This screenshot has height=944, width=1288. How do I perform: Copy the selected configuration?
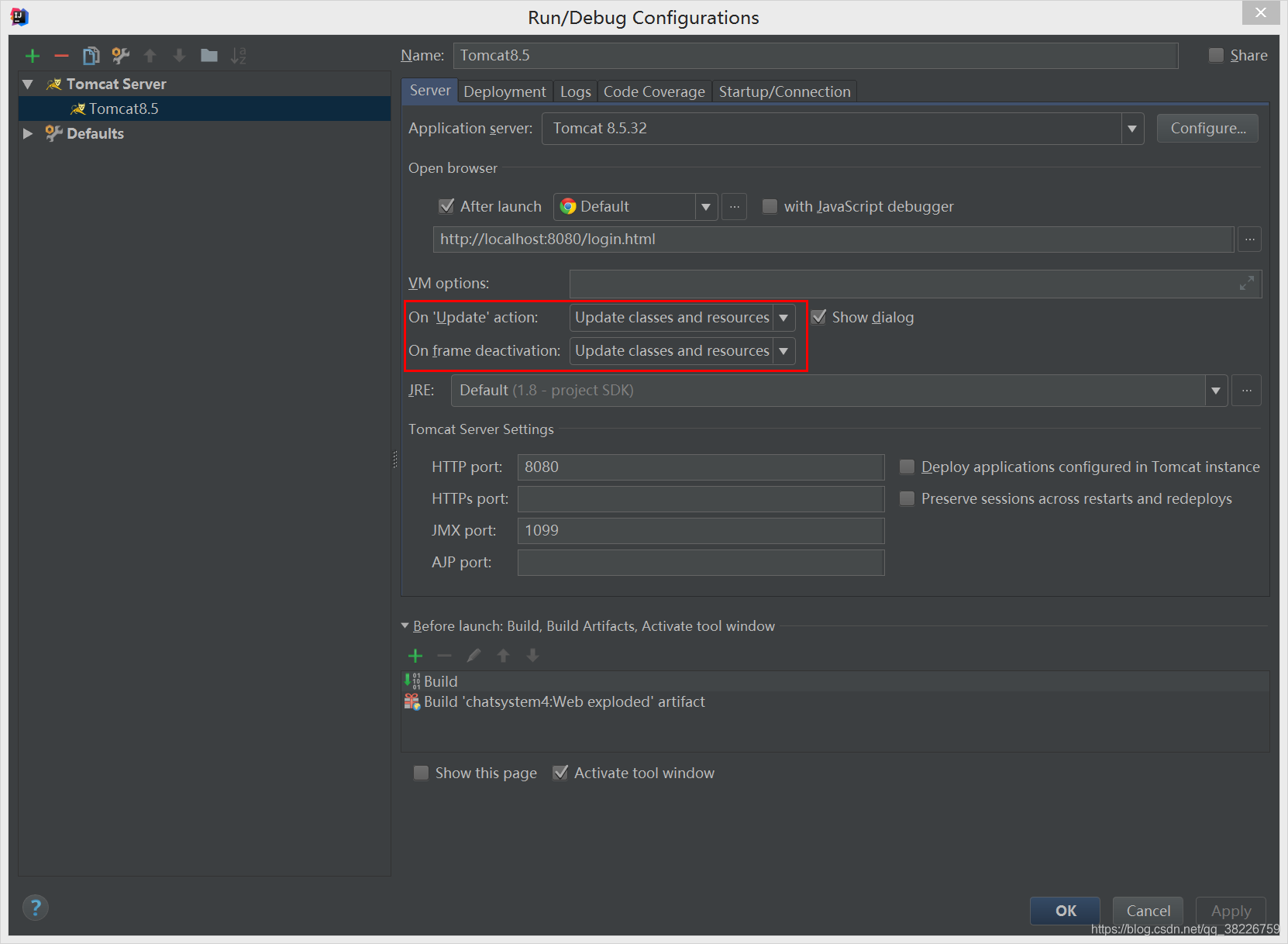[91, 56]
